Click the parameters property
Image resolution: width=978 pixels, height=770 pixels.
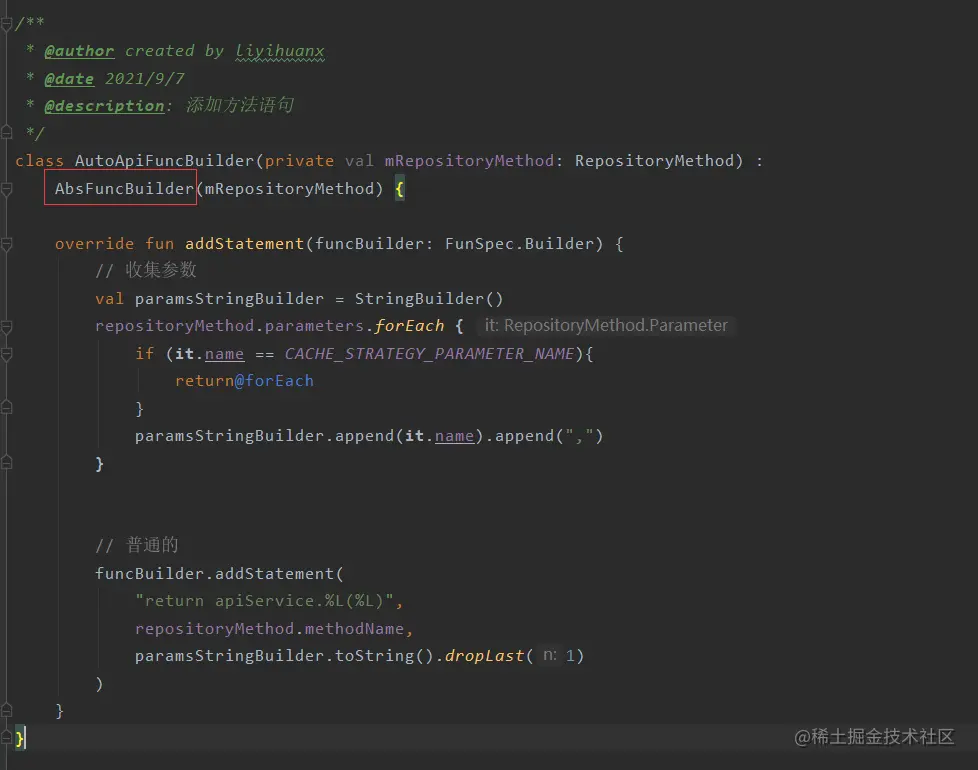[x=314, y=326]
